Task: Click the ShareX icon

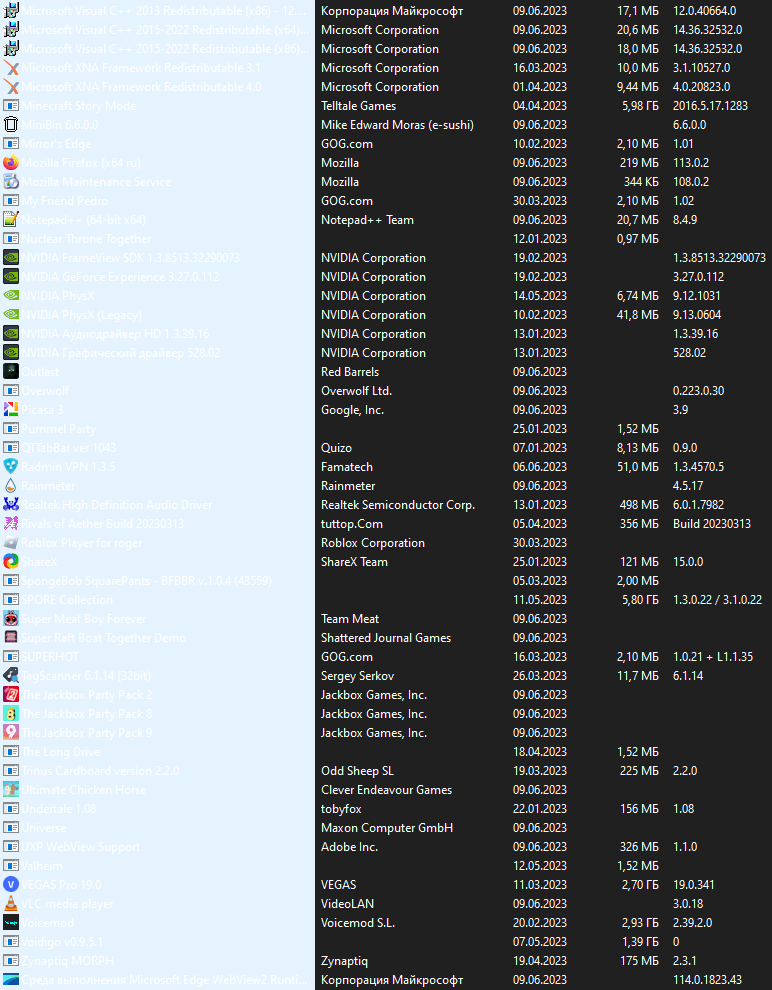Action: [x=11, y=561]
